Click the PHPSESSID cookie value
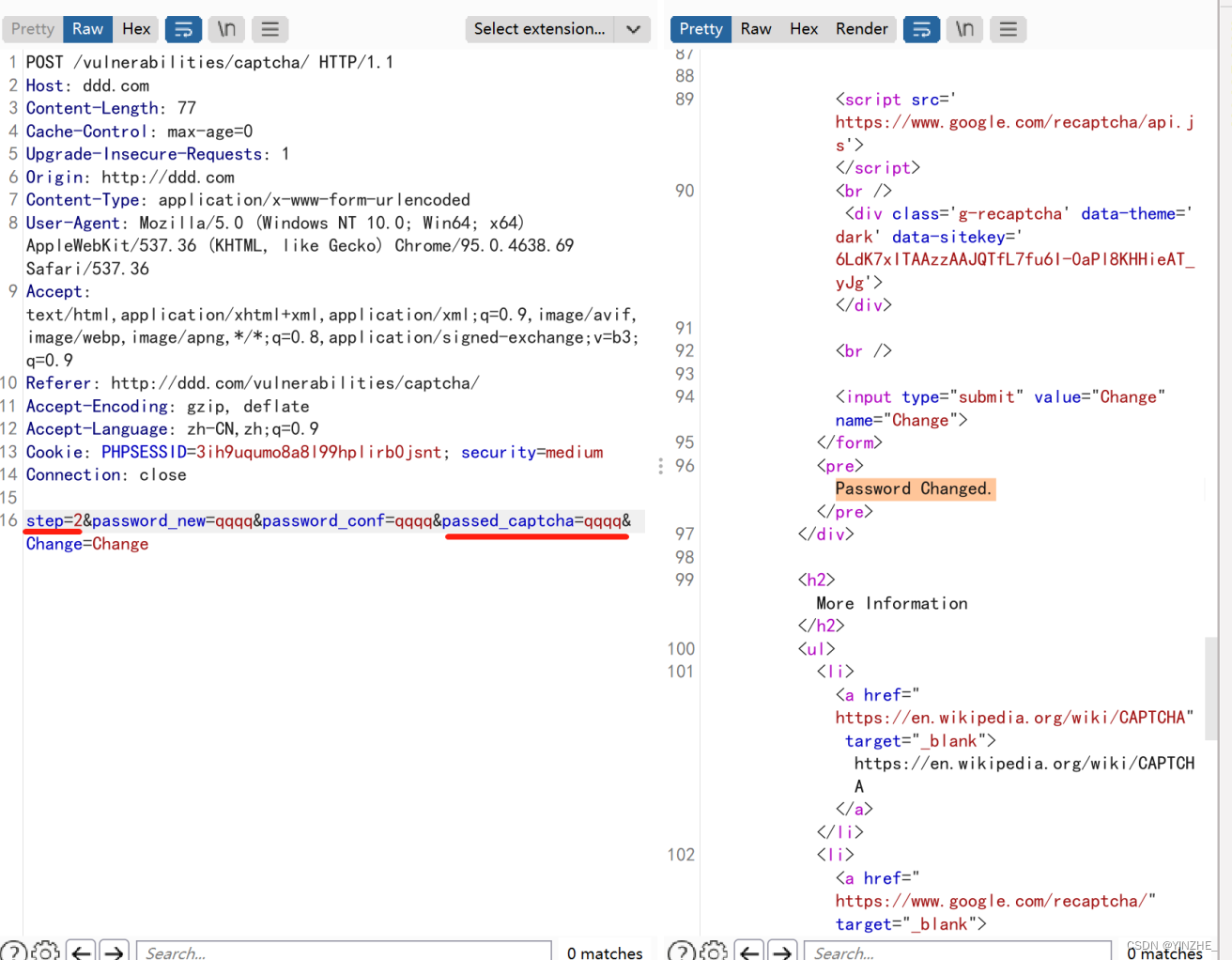This screenshot has height=960, width=1232. [318, 452]
